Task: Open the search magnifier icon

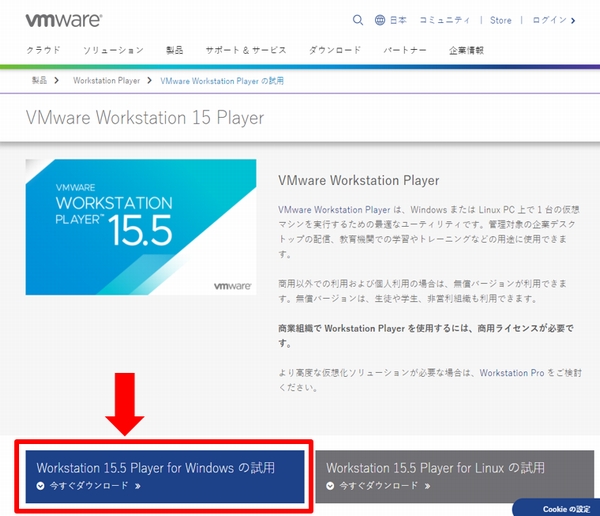Action: point(358,20)
